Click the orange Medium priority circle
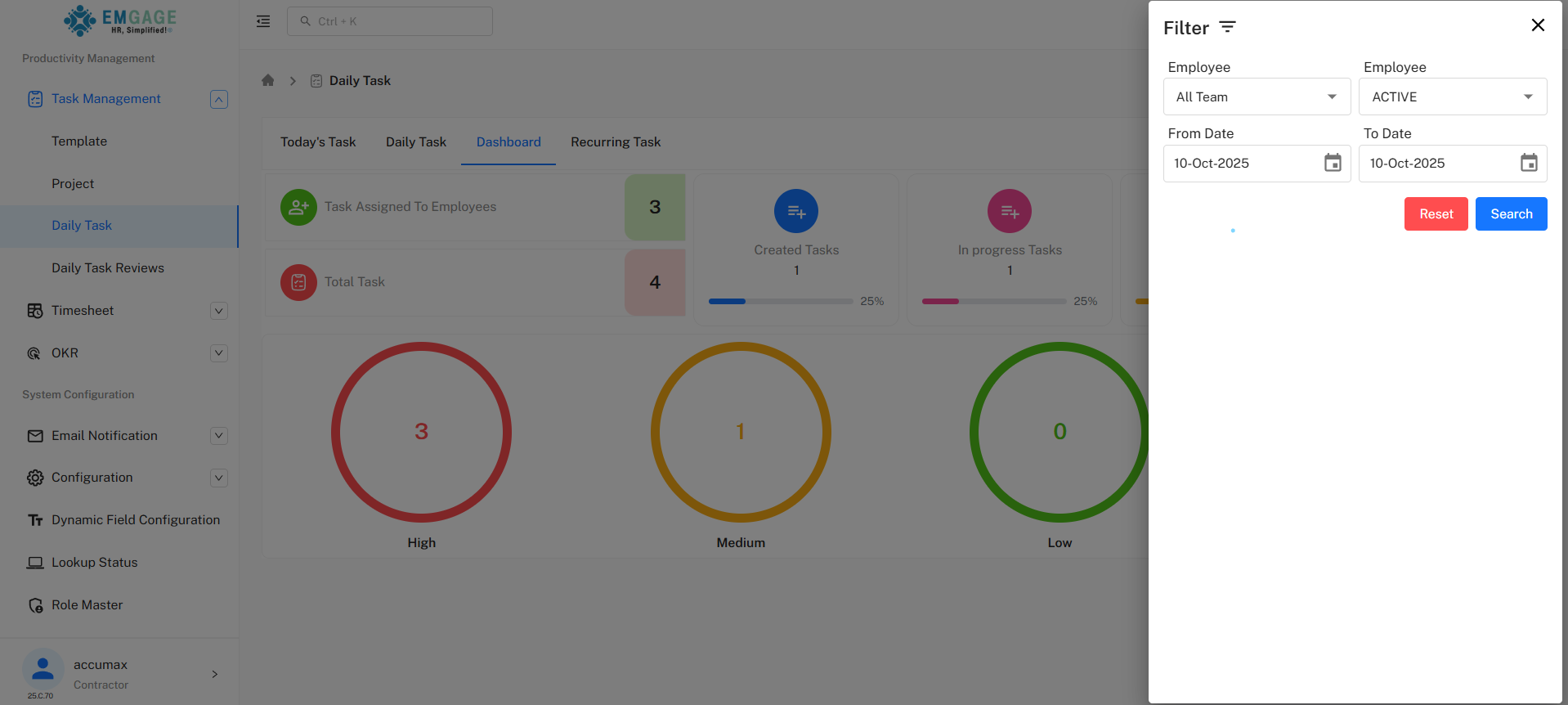 point(741,432)
